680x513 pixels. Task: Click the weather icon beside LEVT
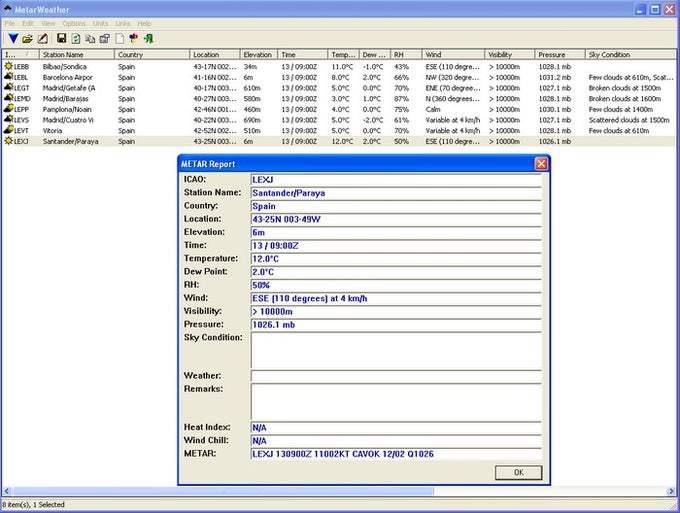[8, 130]
